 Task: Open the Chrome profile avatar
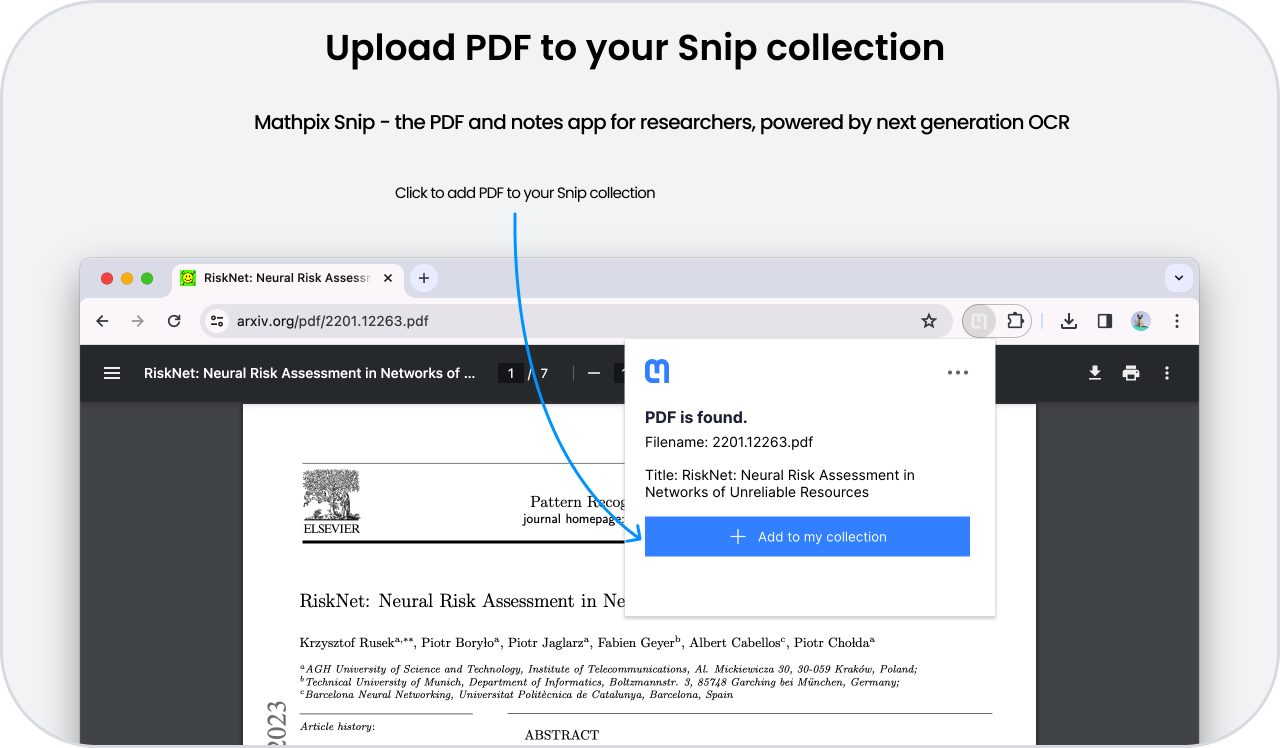(x=1141, y=321)
